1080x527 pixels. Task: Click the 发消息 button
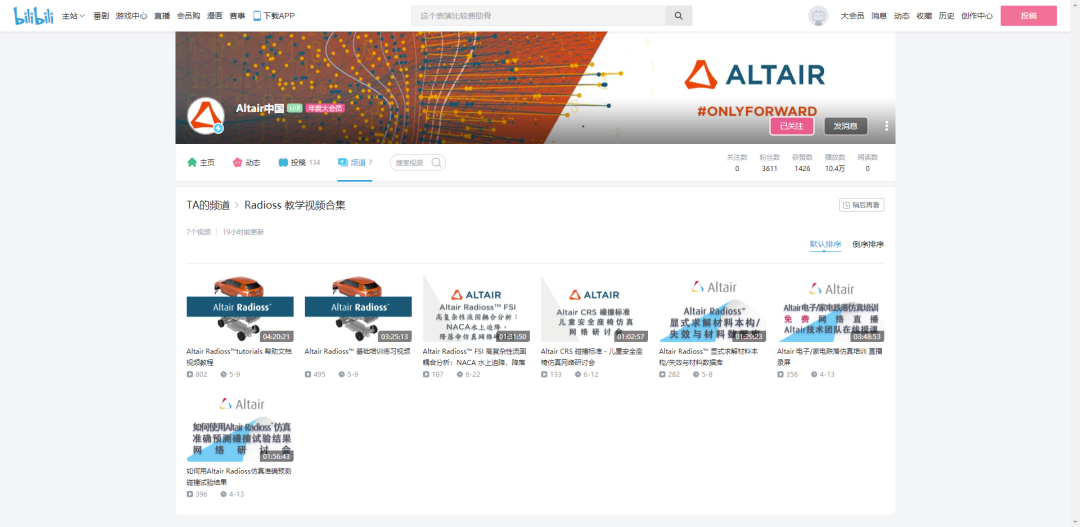pyautogui.click(x=846, y=126)
